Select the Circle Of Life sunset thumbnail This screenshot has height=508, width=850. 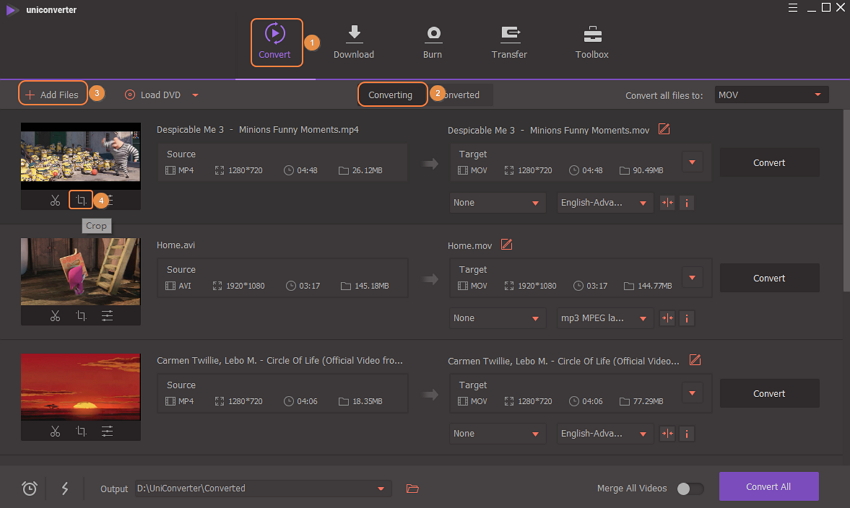[81, 387]
